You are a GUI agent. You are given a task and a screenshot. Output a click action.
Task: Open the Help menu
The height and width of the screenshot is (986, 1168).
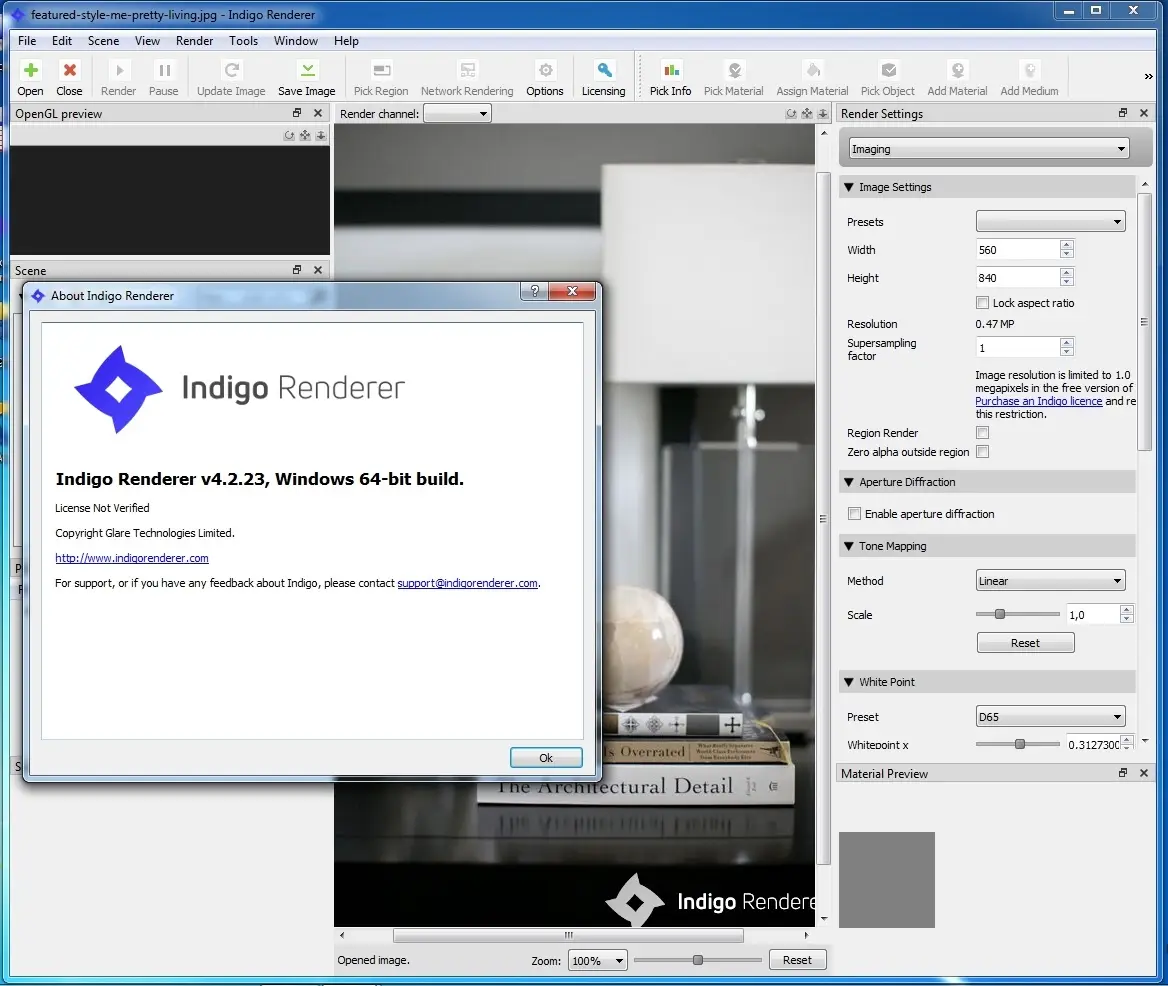point(346,40)
